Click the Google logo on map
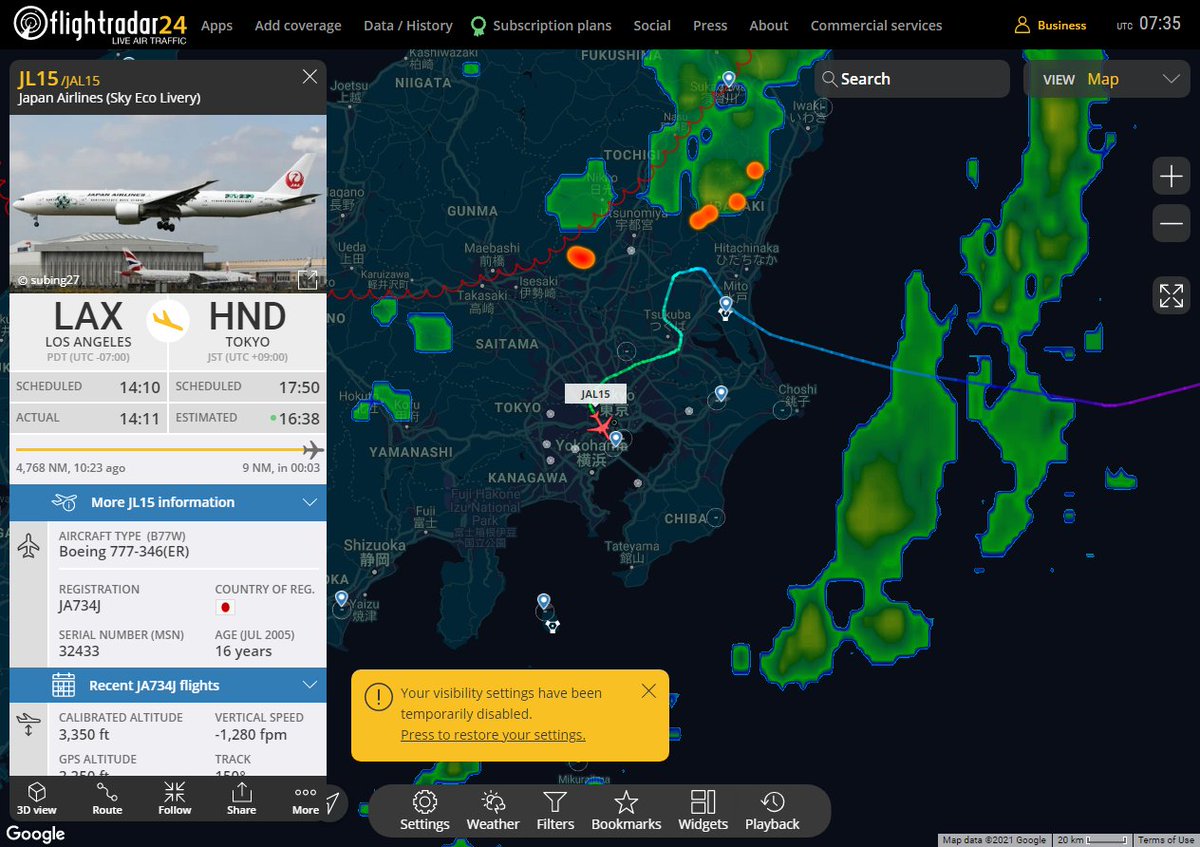This screenshot has width=1200, height=847. 36,834
